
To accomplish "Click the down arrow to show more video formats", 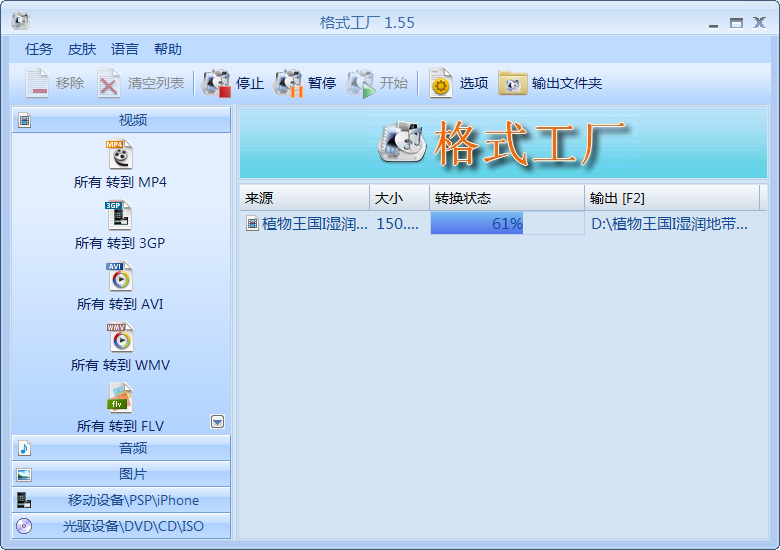I will point(217,422).
